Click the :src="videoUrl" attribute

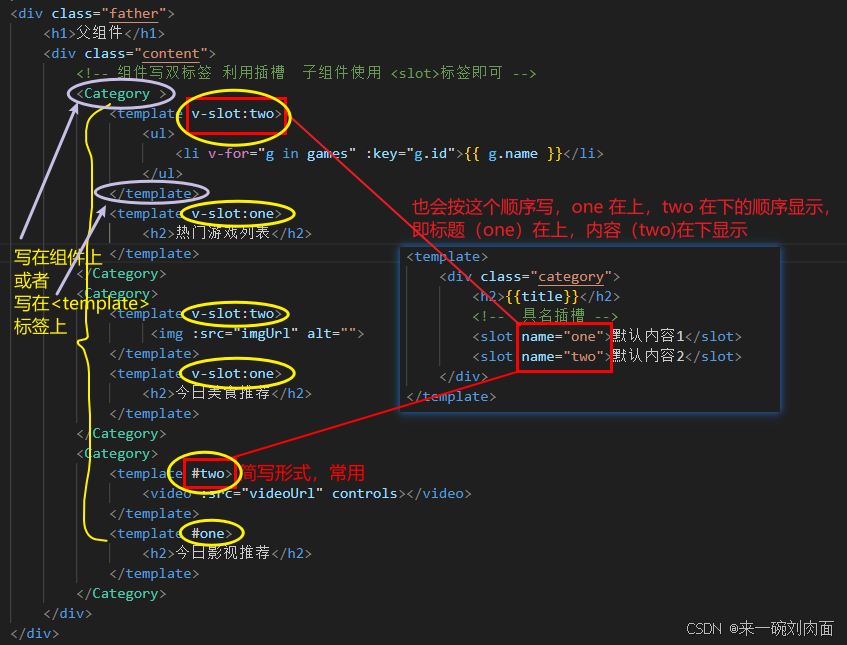(x=261, y=493)
